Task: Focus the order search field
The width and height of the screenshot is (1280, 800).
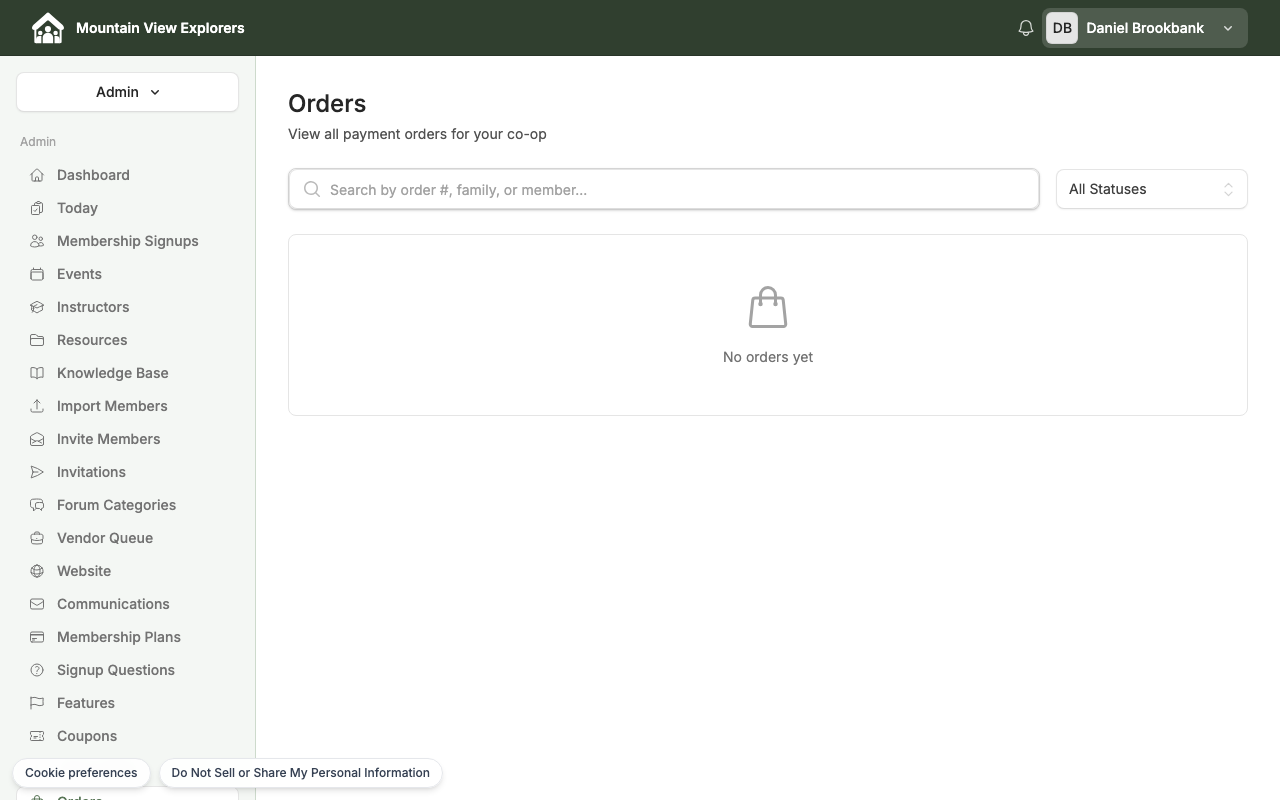Action: click(x=664, y=189)
